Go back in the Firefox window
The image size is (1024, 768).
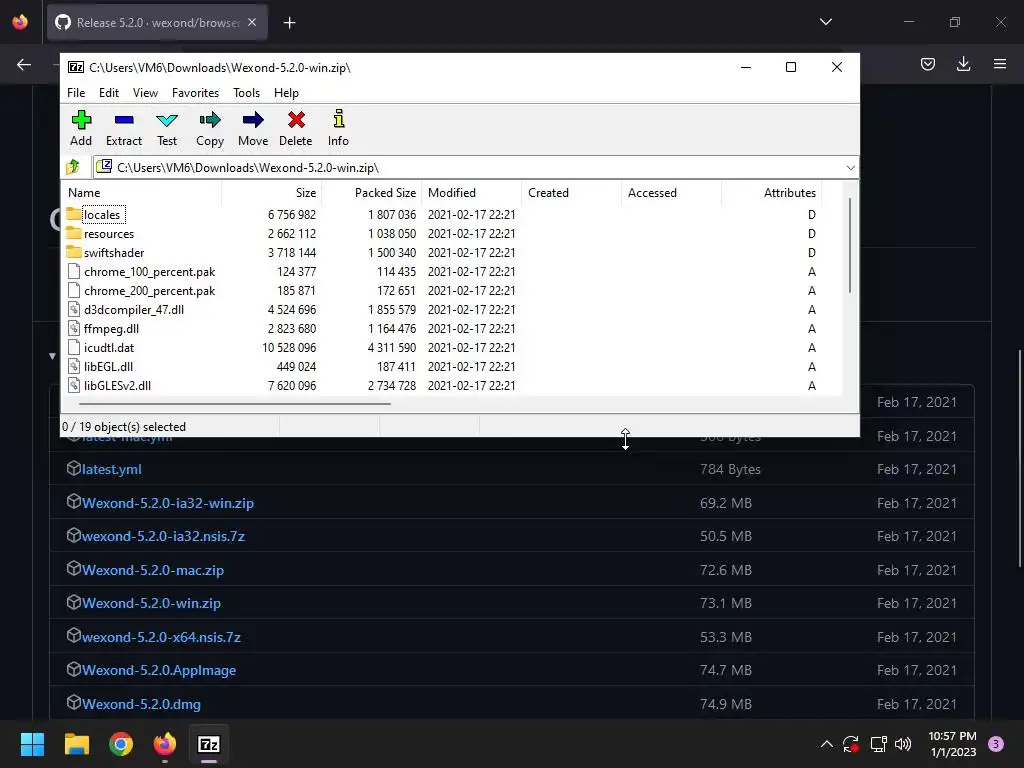click(x=24, y=64)
